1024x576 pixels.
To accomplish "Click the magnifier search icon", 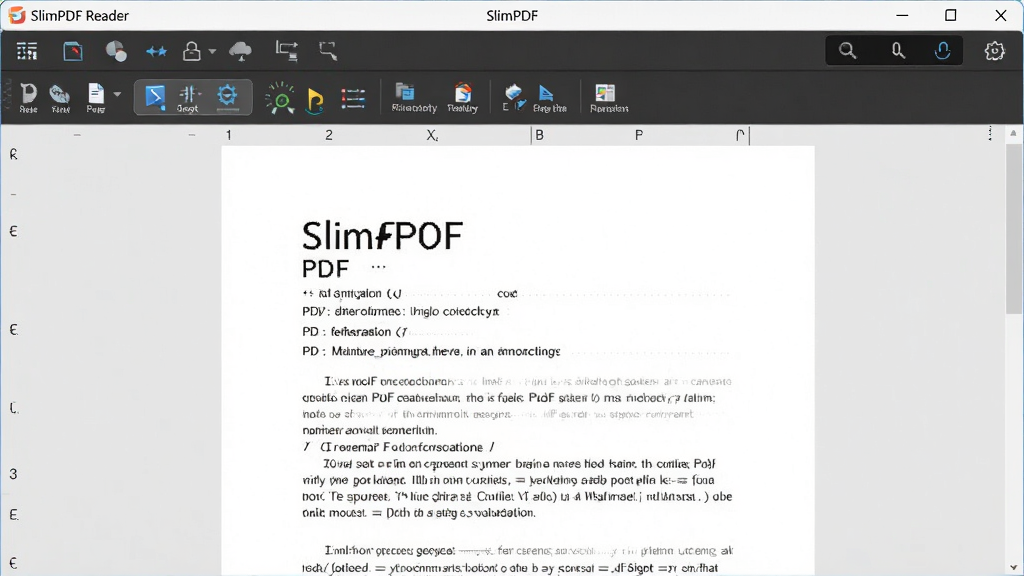I will 848,51.
